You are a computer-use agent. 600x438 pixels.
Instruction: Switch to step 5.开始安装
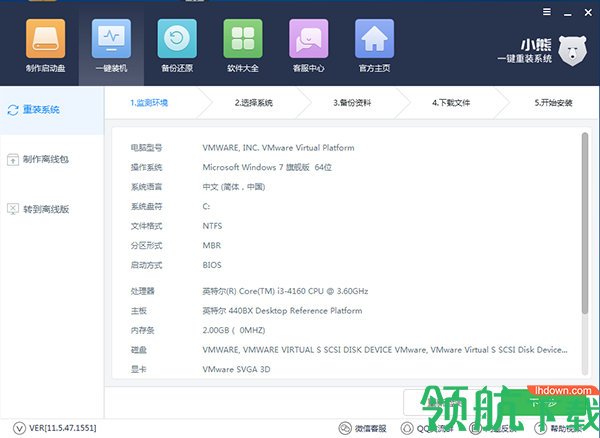(x=553, y=103)
